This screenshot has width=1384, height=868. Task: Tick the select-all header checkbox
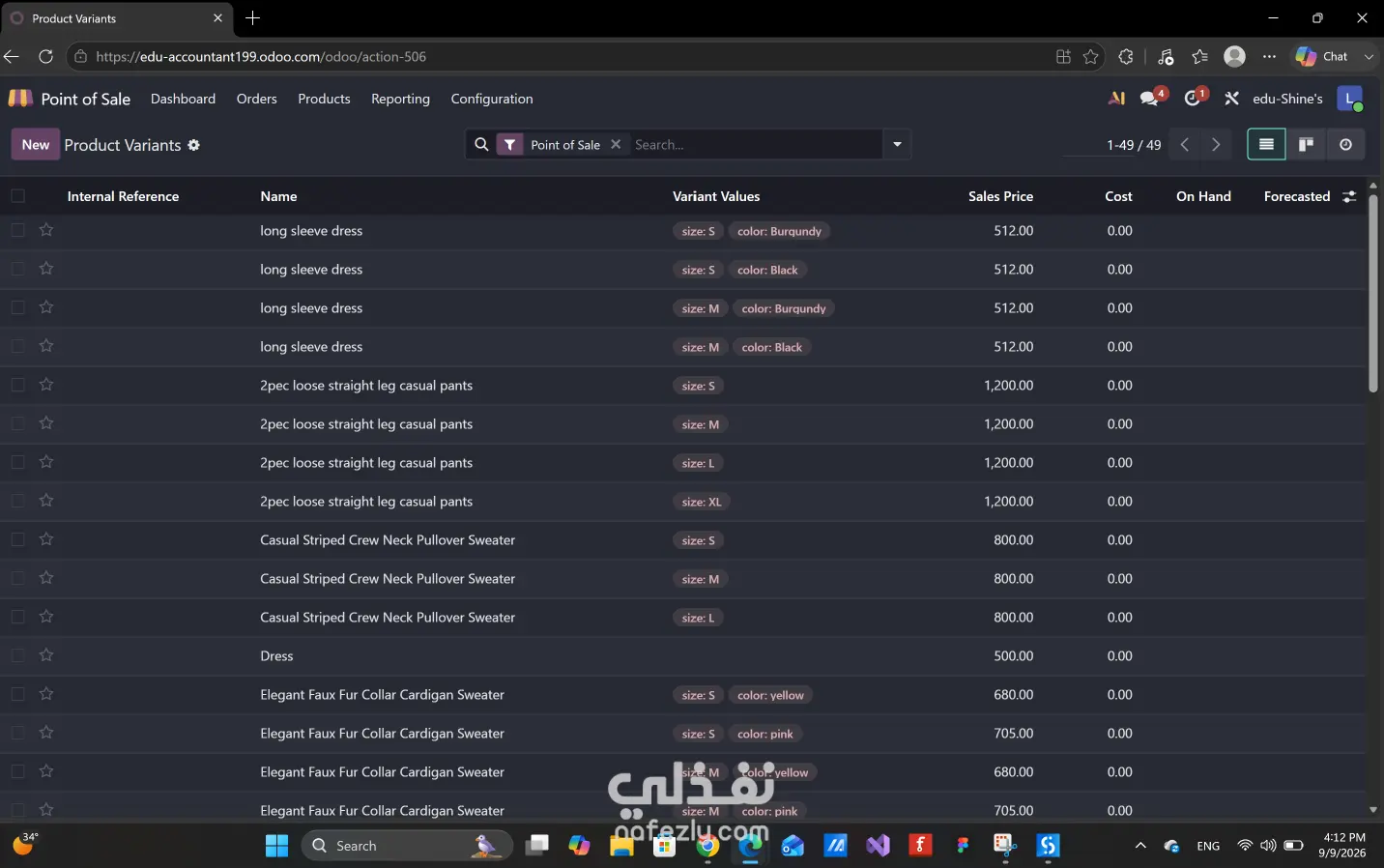coord(17,196)
